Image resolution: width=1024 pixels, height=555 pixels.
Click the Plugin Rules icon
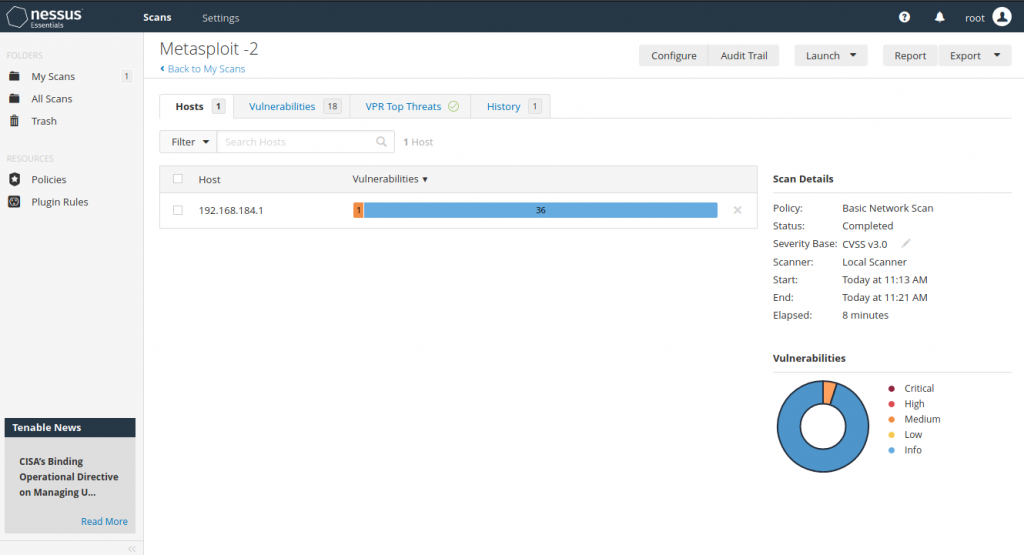14,202
